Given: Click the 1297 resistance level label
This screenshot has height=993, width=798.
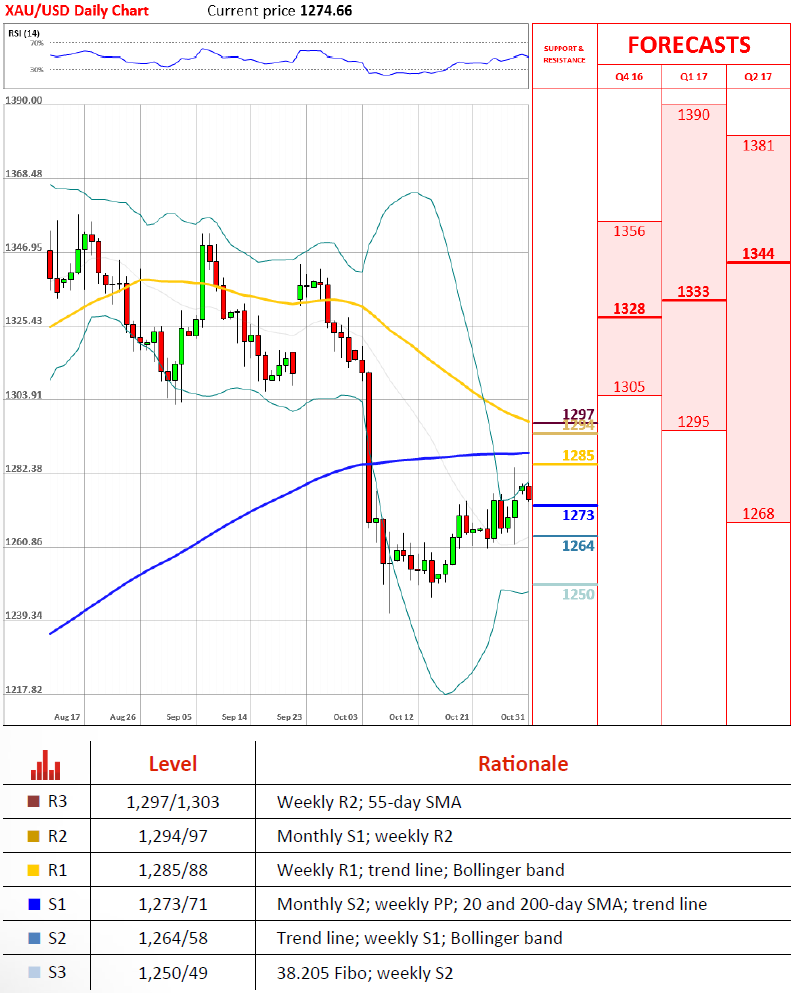Looking at the screenshot, I should point(578,414).
